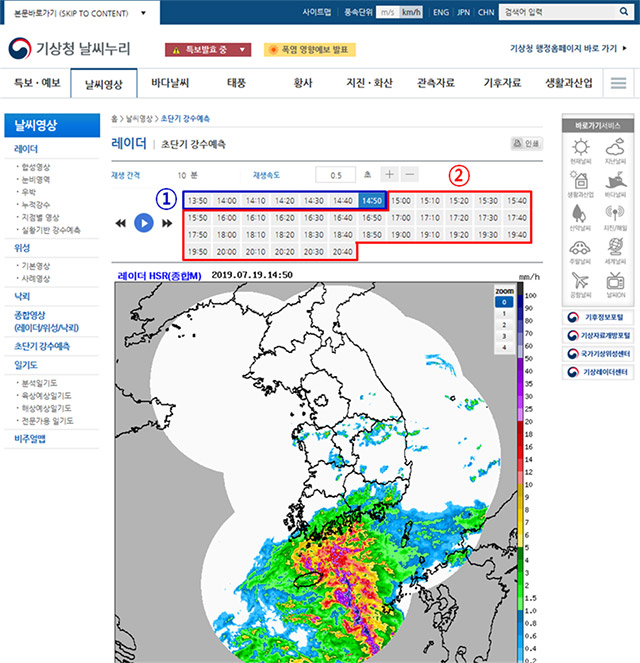The height and width of the screenshot is (663, 640).
Task: Open the 황사 menu
Action: click(303, 83)
